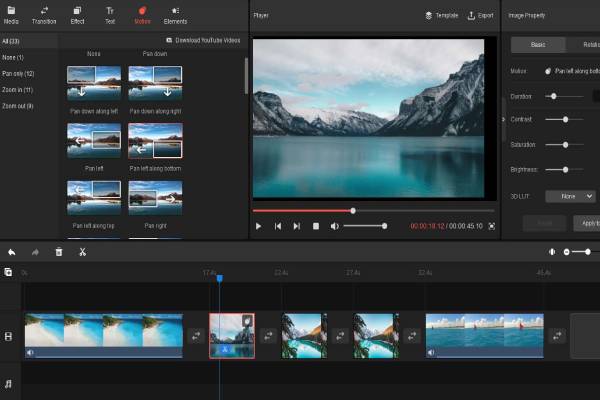Filter motions by Zoom in category
The image size is (600, 400).
[16, 89]
